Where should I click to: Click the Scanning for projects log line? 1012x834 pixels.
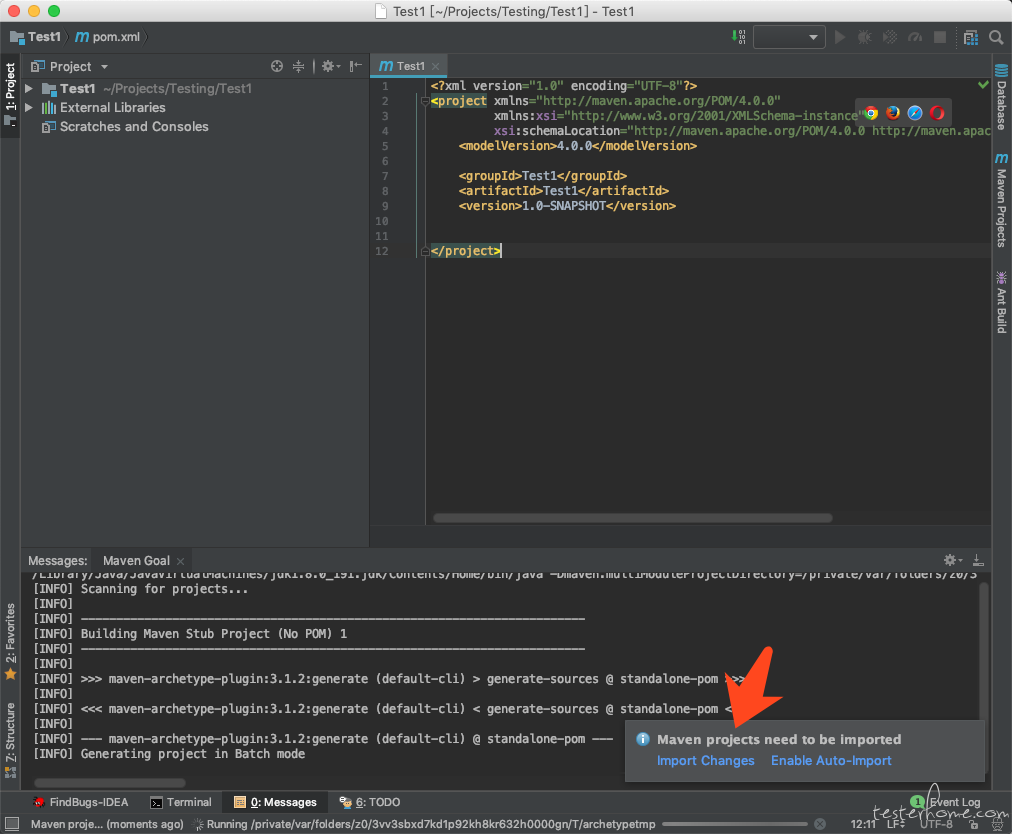click(141, 589)
